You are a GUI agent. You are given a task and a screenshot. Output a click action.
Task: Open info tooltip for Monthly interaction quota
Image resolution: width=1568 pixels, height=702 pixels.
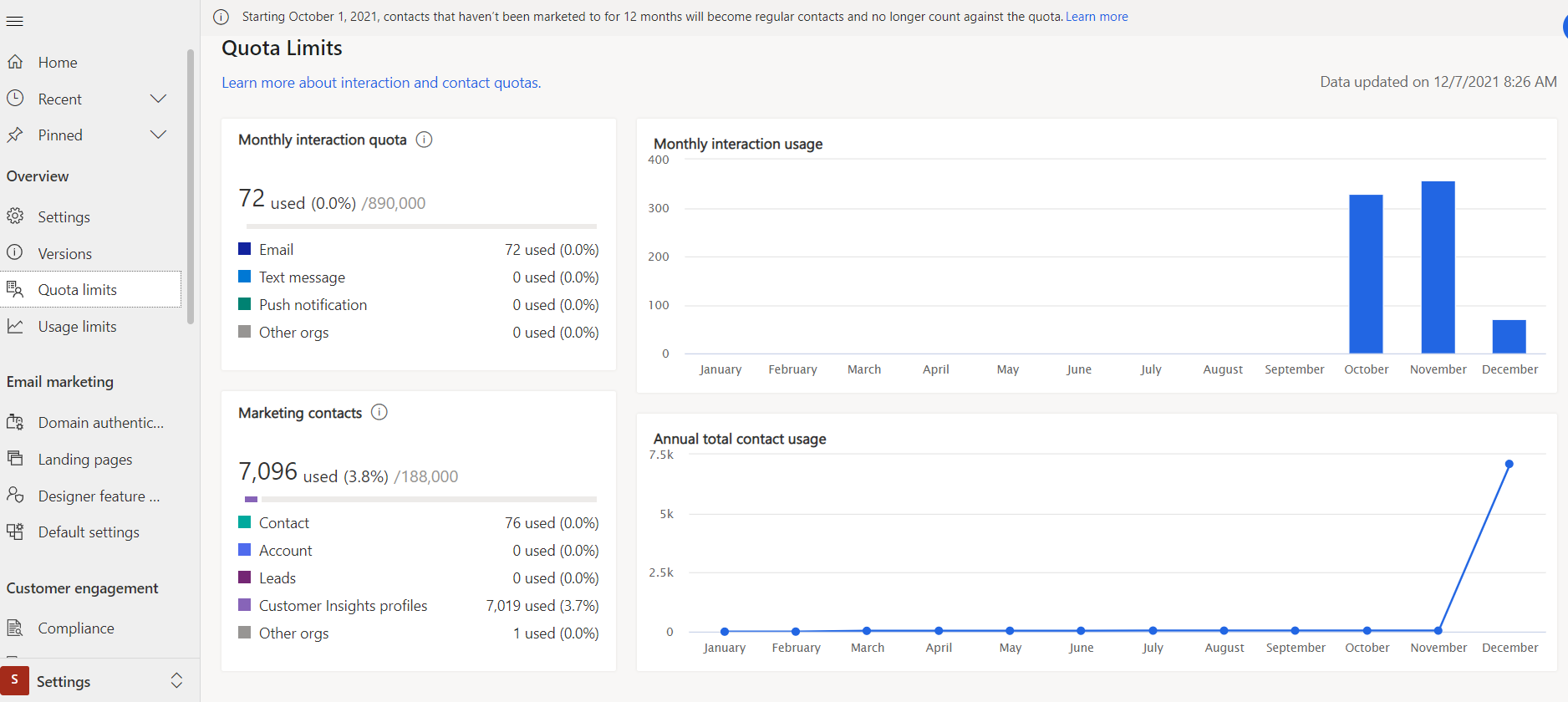[x=424, y=140]
